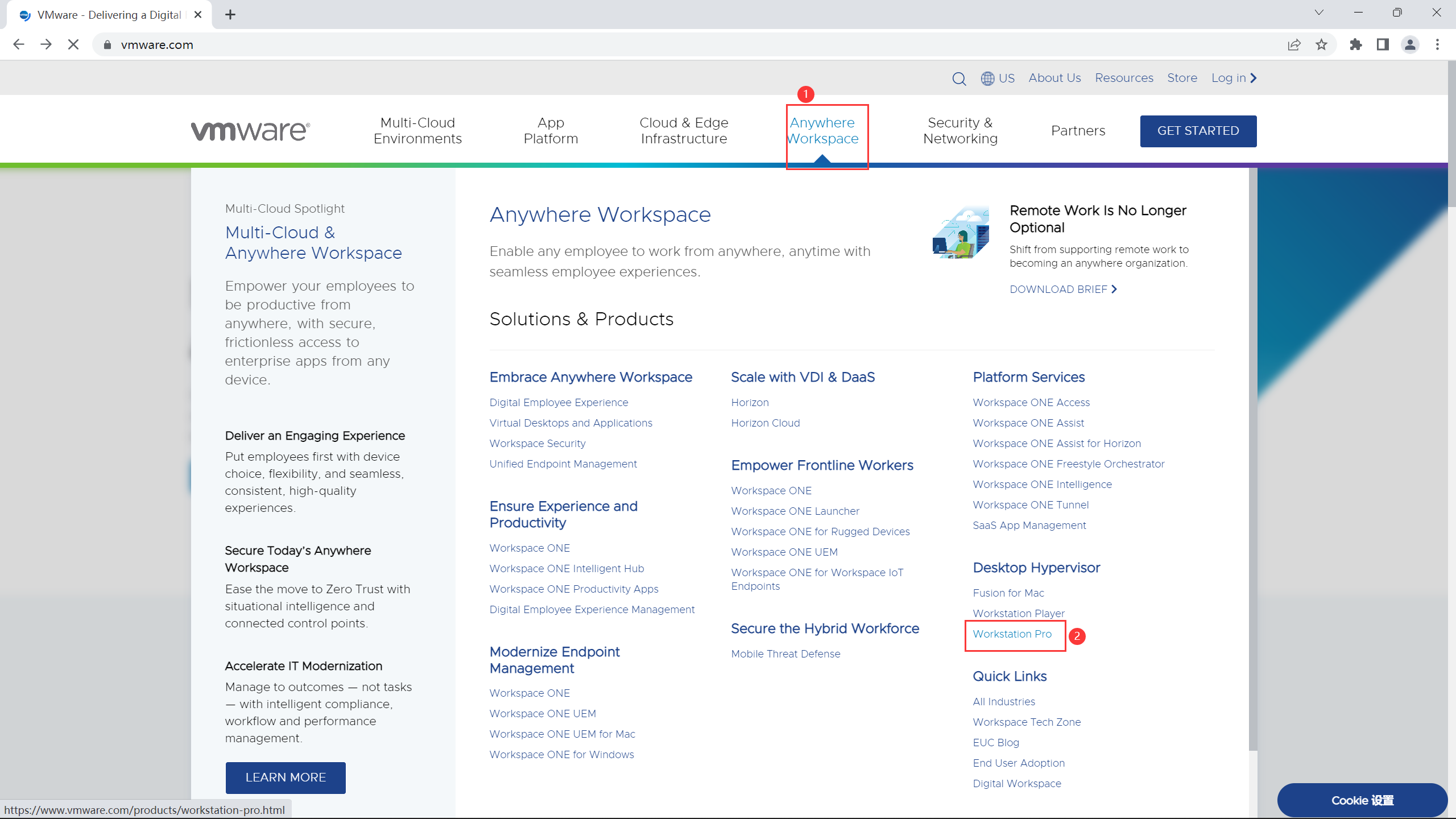Open the Multi-Cloud Environments menu

417,131
